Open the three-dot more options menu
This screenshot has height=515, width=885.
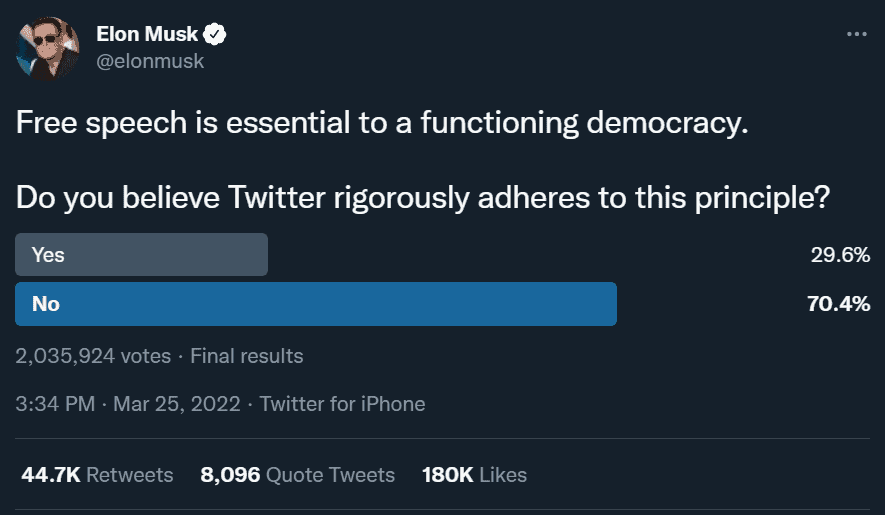pyautogui.click(x=856, y=34)
